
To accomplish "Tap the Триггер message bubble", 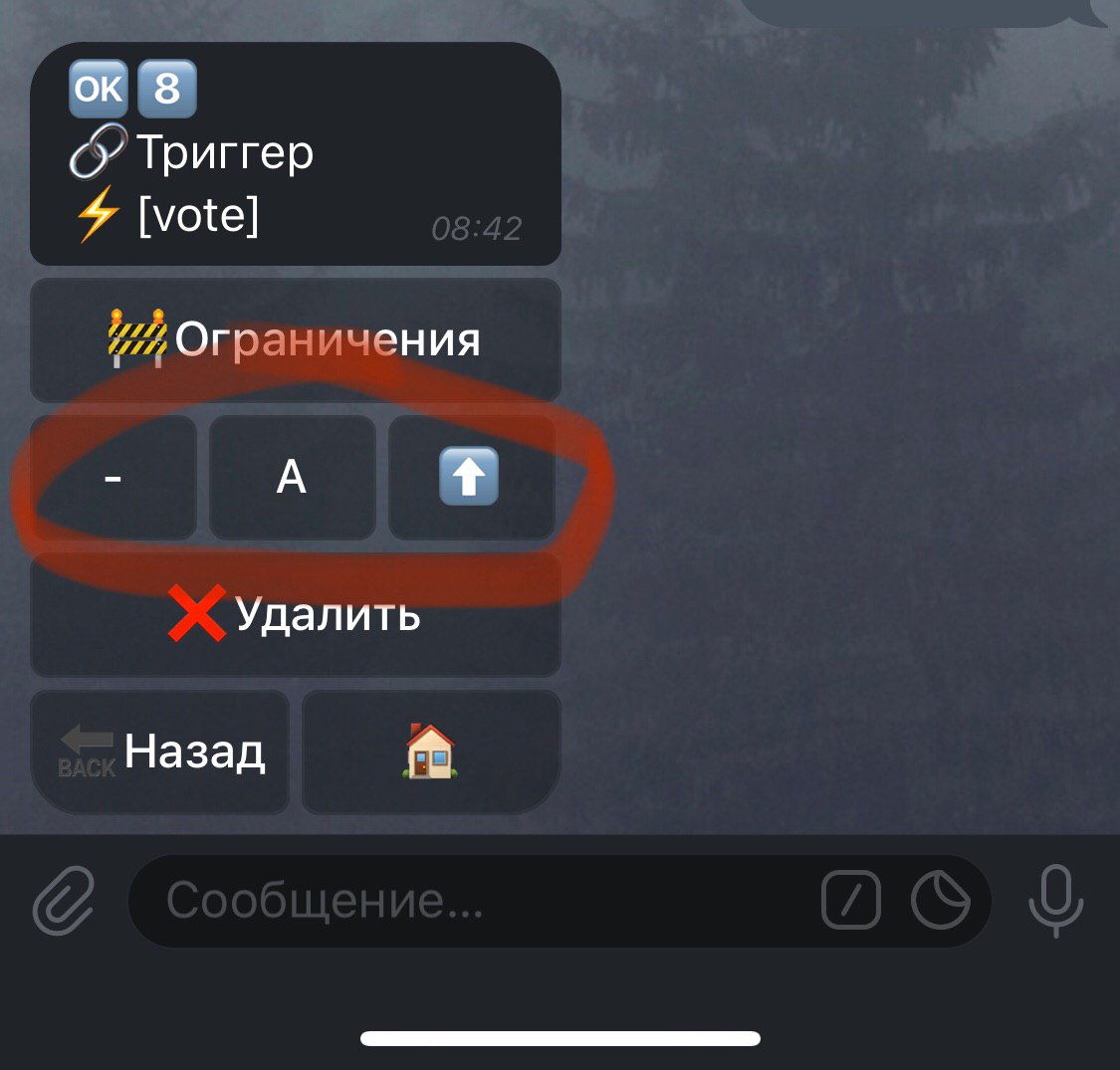I will click(295, 153).
